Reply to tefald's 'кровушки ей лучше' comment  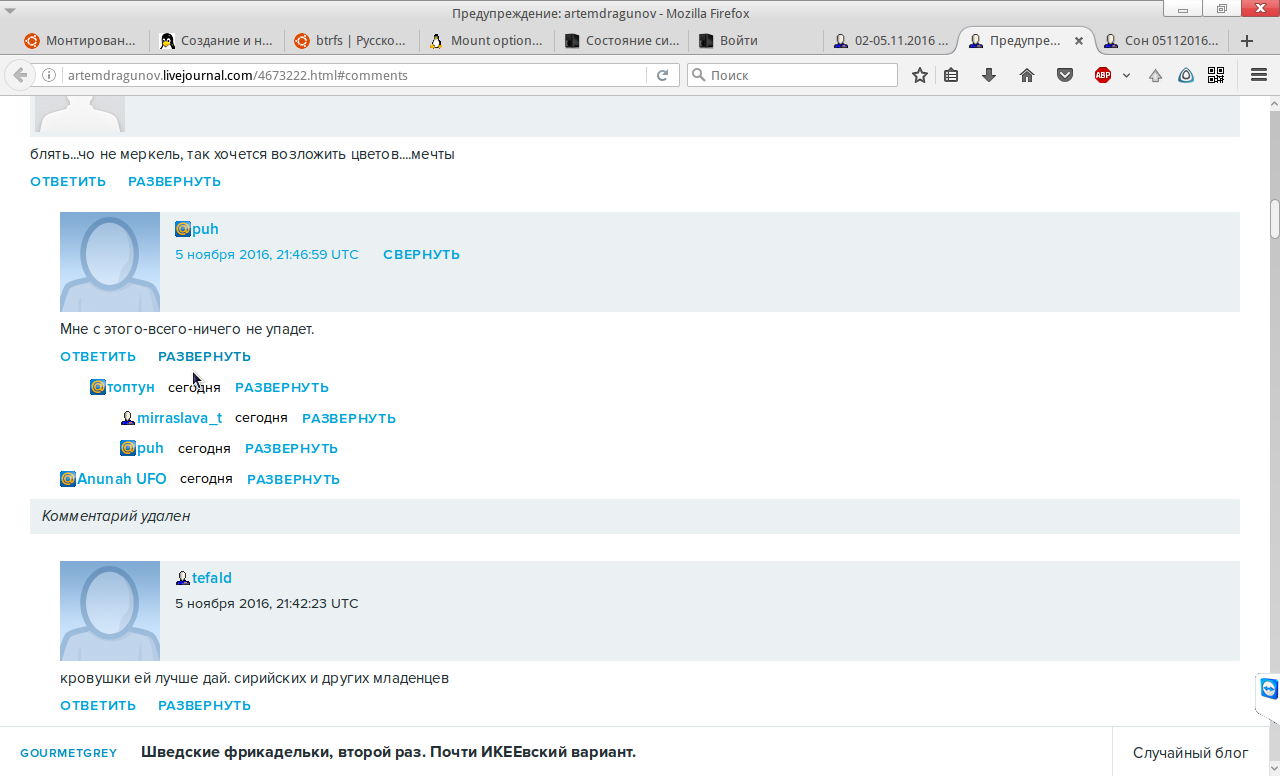tap(98, 705)
